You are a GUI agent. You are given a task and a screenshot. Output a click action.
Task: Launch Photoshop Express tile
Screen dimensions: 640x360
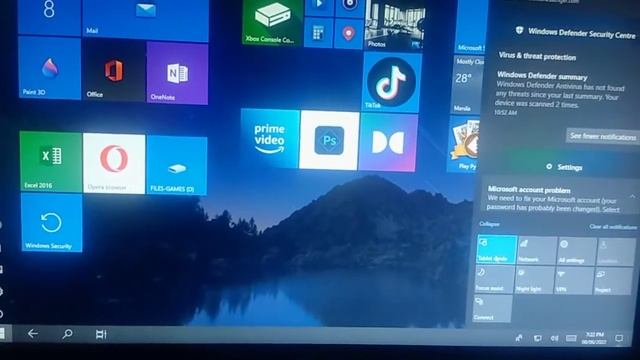coord(329,140)
